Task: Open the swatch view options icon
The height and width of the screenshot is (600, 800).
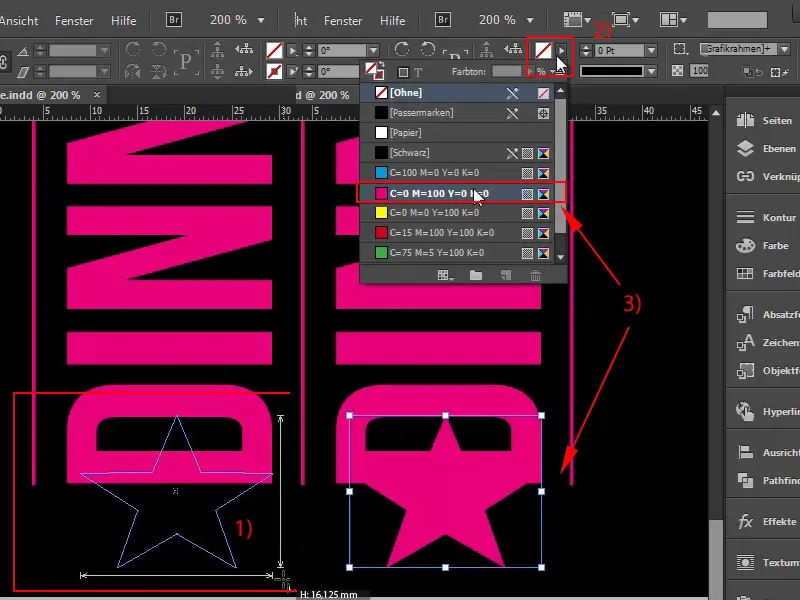Action: (445, 276)
